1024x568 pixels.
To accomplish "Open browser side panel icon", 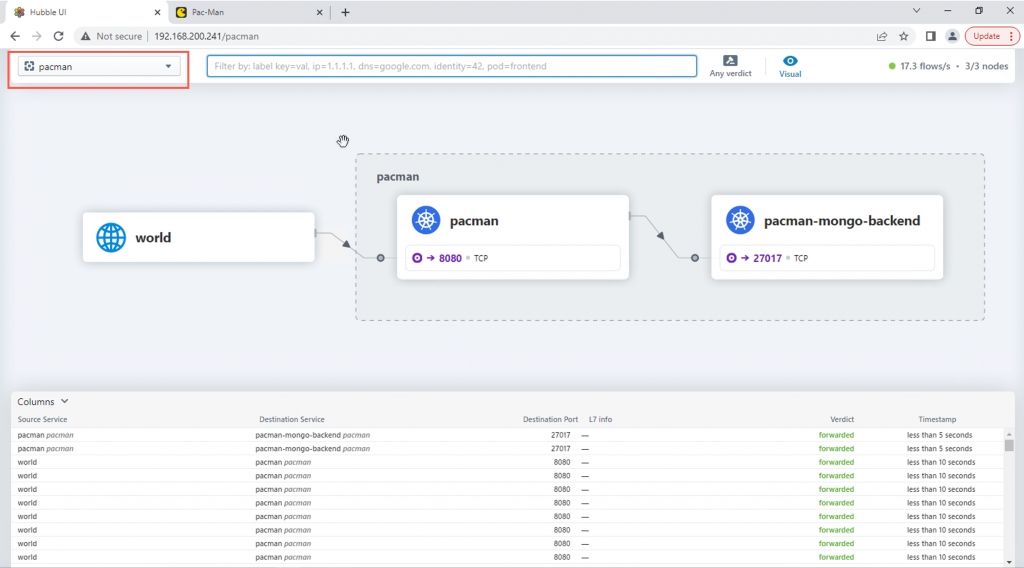I will coord(931,37).
